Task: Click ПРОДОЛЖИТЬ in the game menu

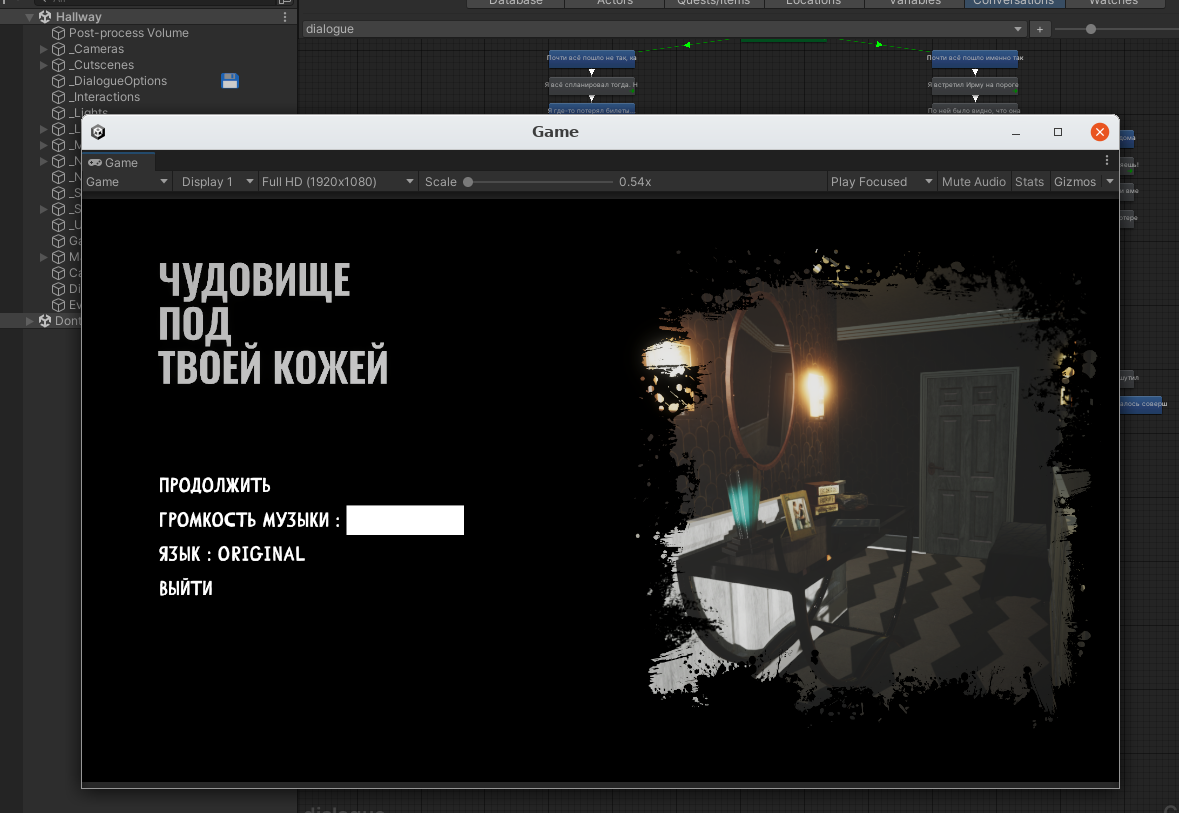Action: [x=215, y=486]
